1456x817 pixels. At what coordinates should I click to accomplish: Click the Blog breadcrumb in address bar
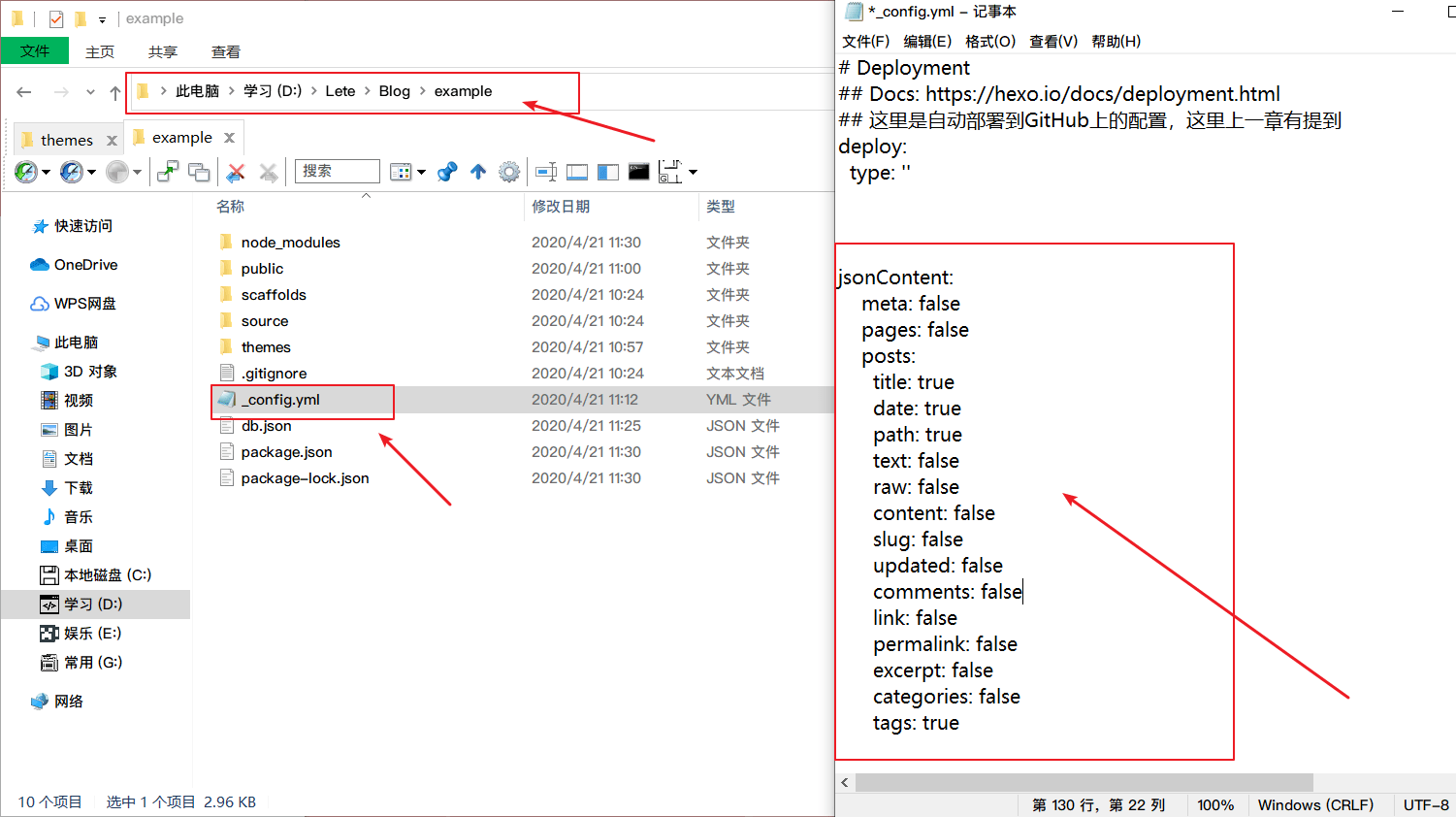(x=394, y=91)
